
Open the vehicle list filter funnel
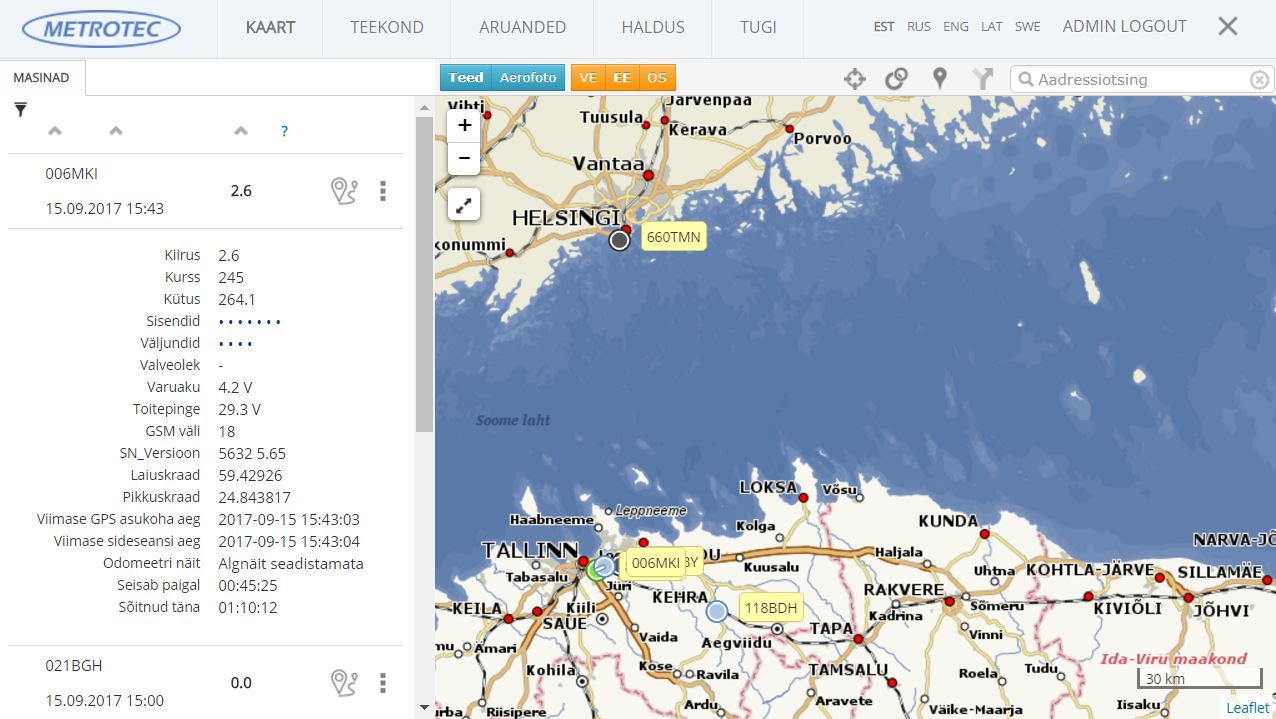click(20, 109)
